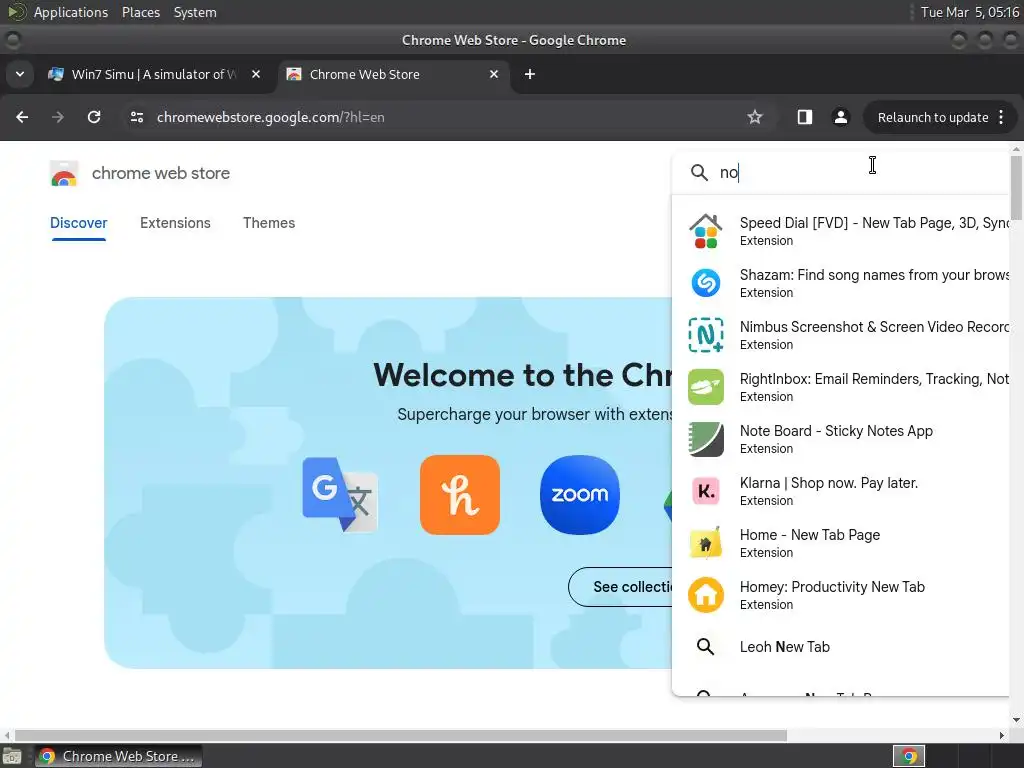Close the Win7 Simu tab

(256, 74)
